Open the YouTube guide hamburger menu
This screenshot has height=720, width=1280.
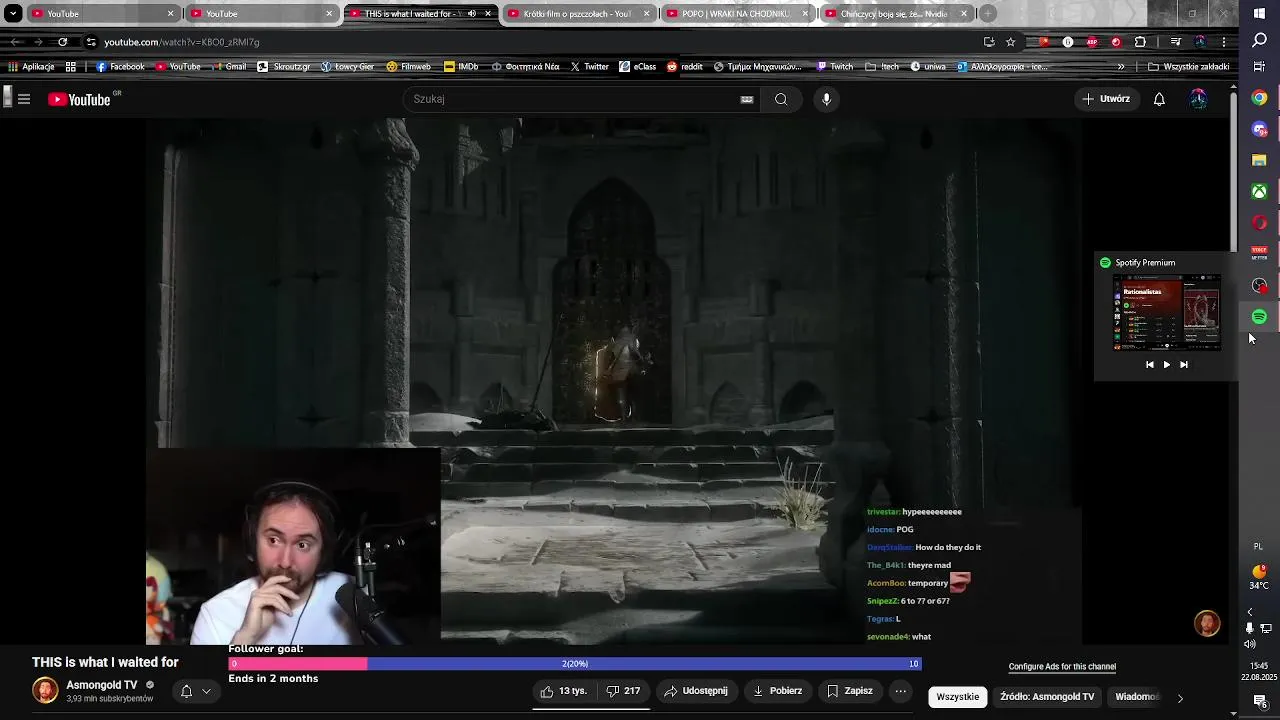24,99
